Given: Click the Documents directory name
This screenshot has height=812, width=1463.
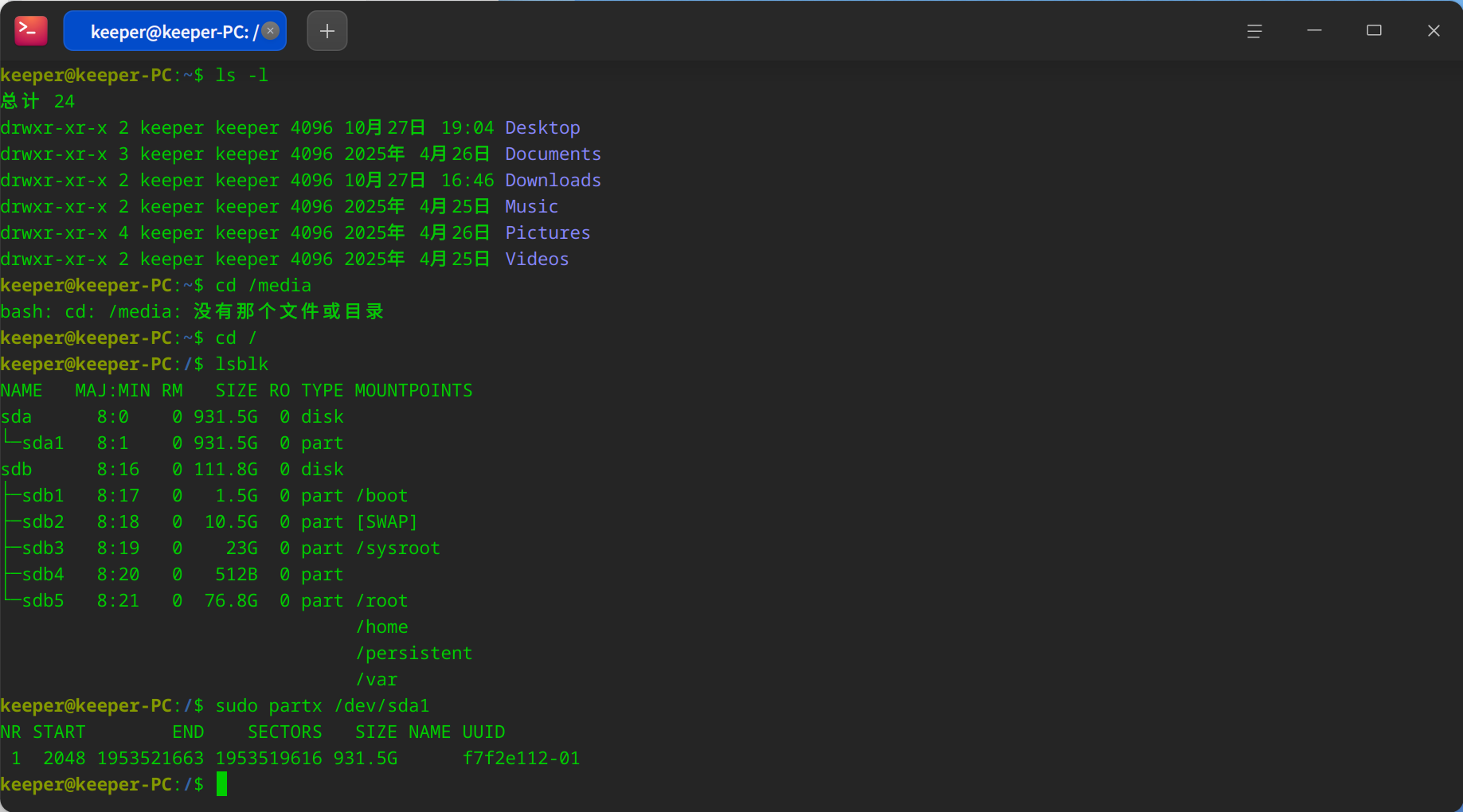Looking at the screenshot, I should pos(553,154).
